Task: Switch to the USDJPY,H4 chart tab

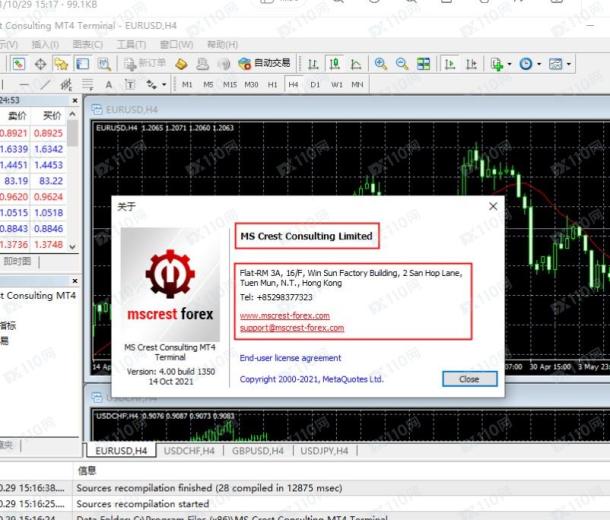Action: 324,451
